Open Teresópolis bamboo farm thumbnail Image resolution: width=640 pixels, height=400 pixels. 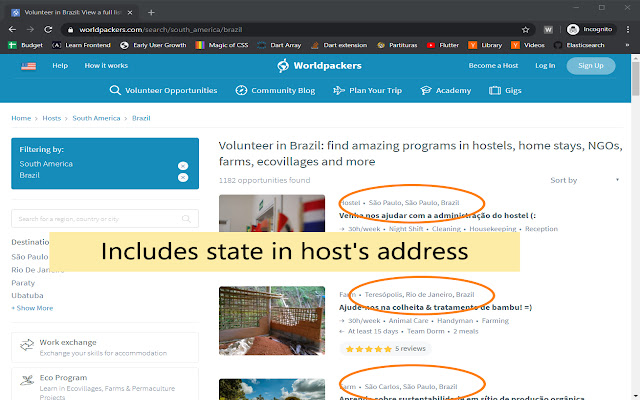pos(272,320)
